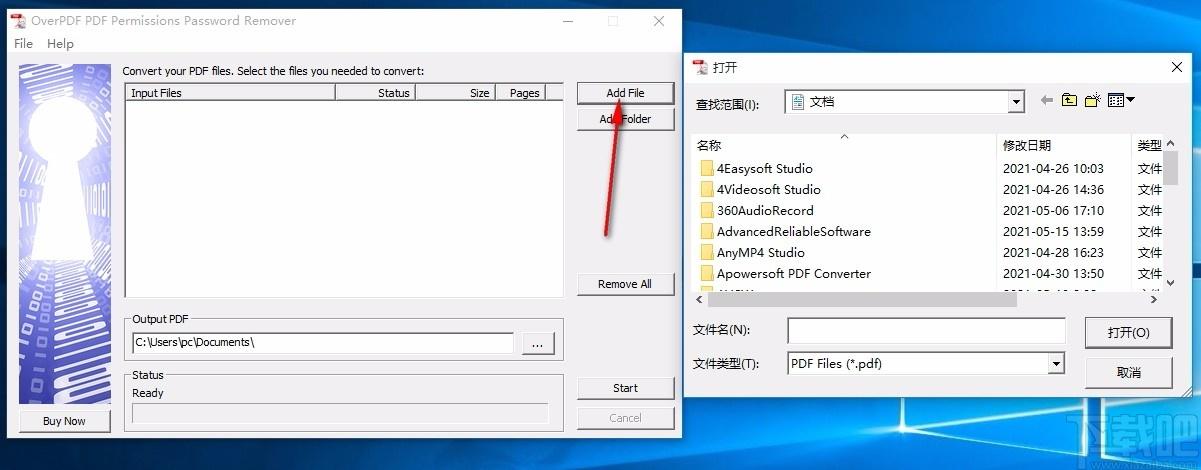
Task: Select the 360AudioRecord folder
Action: 765,210
